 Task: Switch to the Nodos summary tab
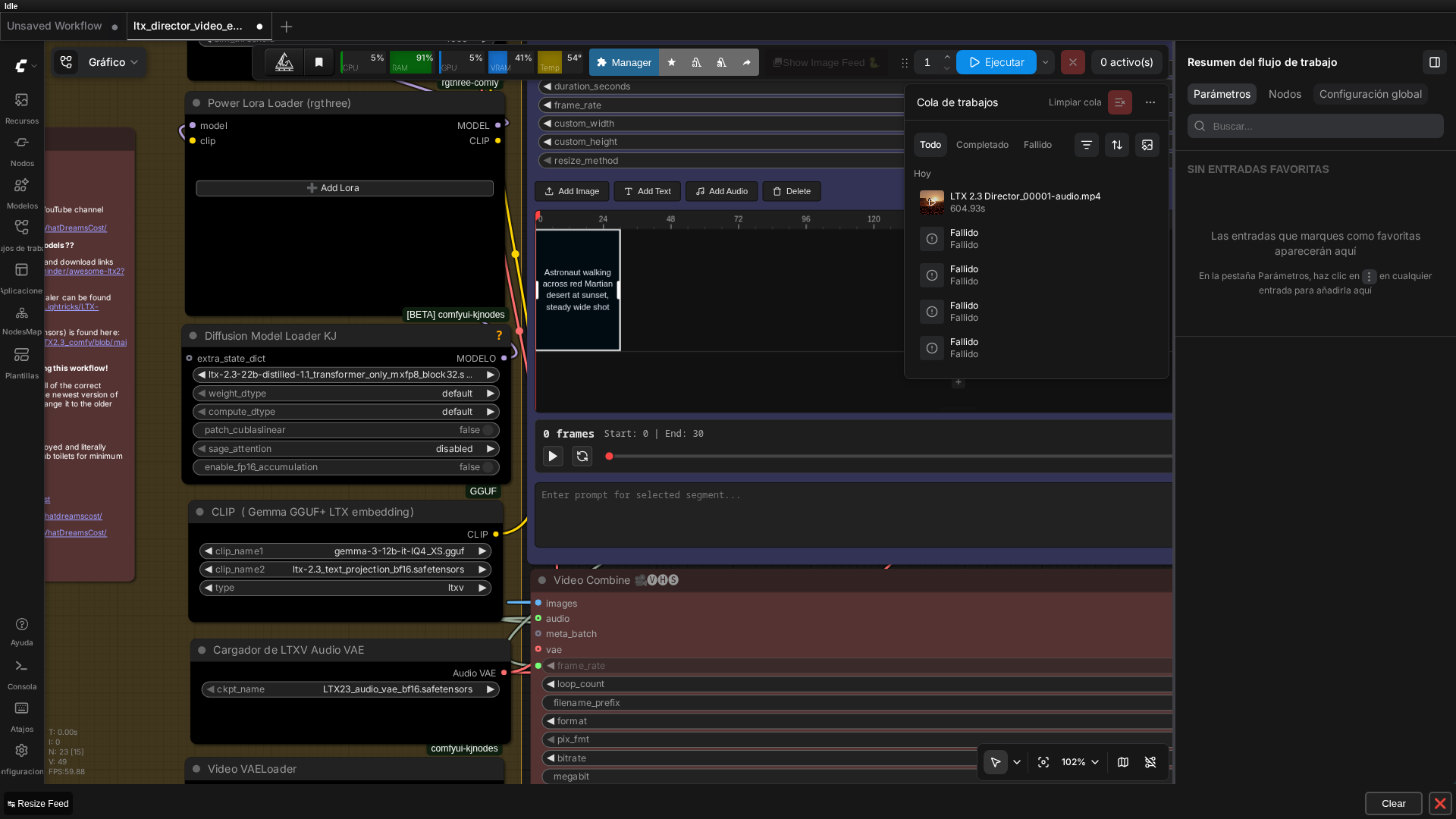(1285, 94)
